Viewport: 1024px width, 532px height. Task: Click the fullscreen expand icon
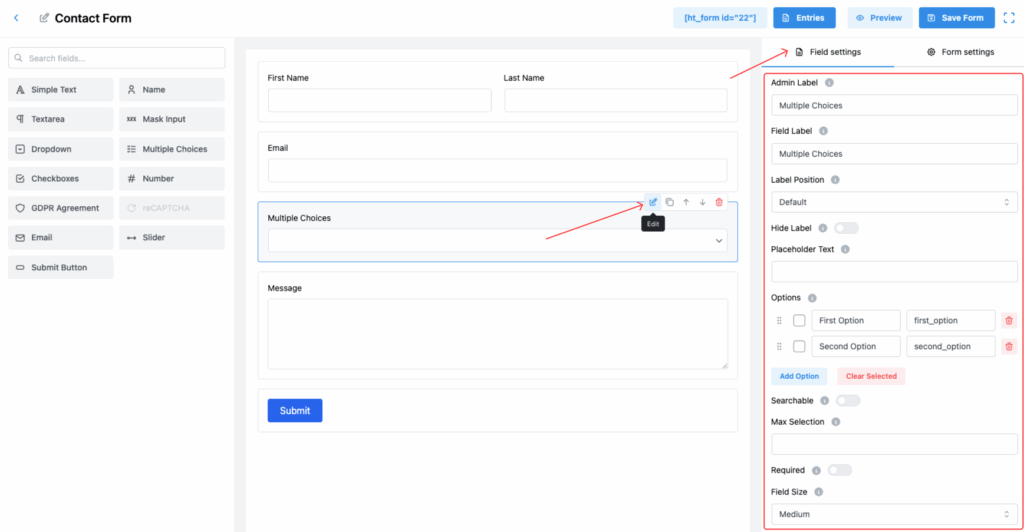point(1009,18)
